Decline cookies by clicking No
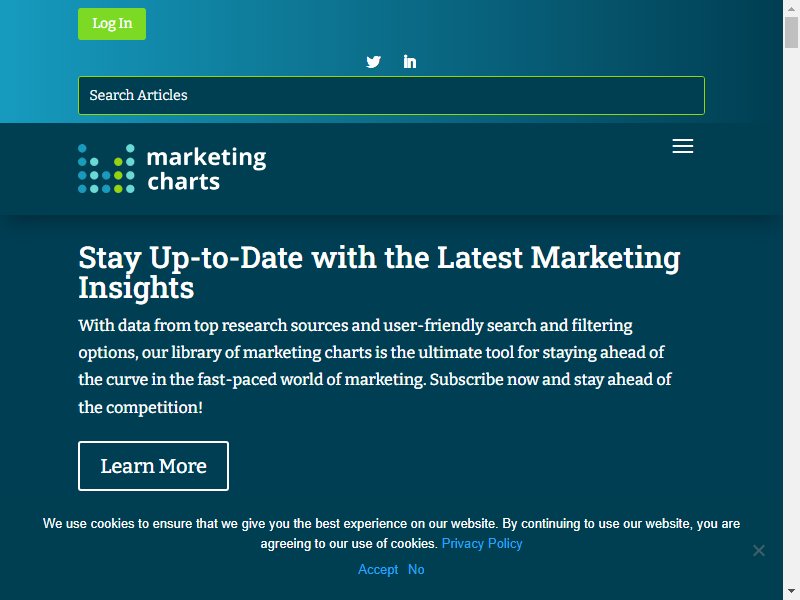Viewport: 800px width, 600px height. tap(416, 569)
